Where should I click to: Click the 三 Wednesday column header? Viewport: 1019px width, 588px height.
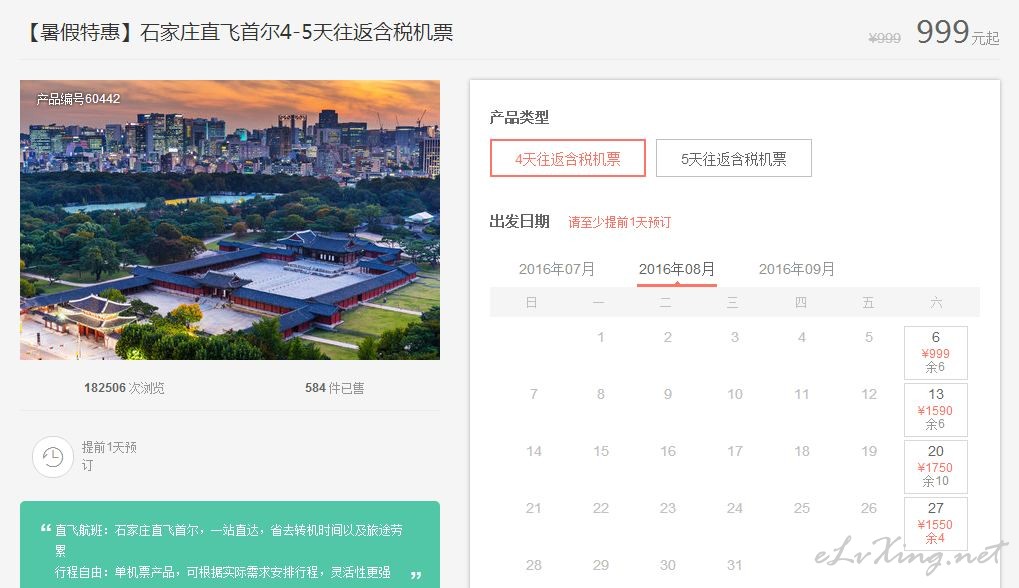pos(732,302)
